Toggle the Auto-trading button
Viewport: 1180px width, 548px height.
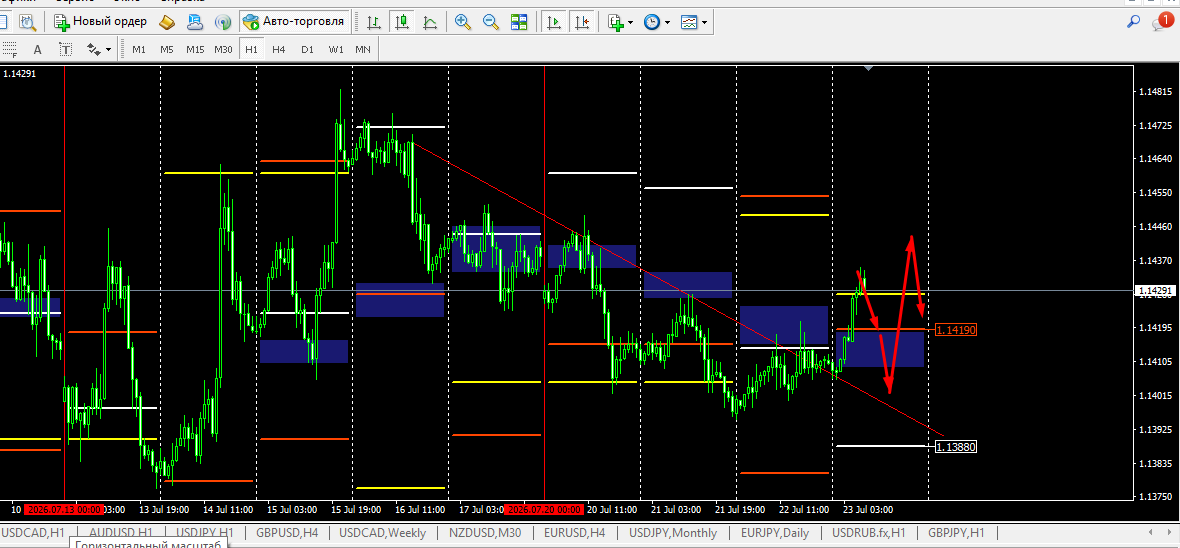[294, 22]
